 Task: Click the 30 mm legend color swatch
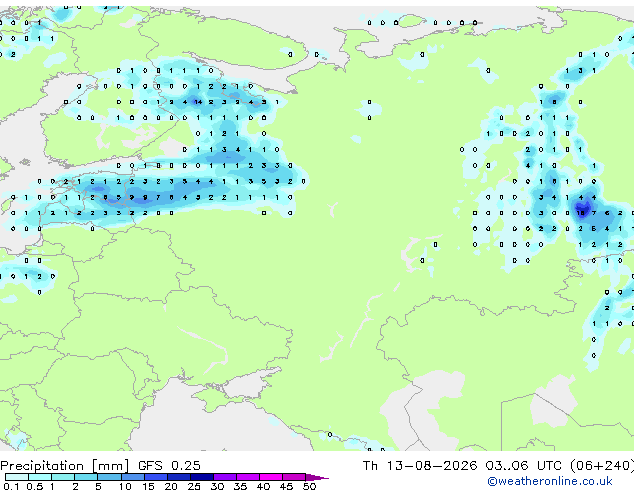(225, 477)
